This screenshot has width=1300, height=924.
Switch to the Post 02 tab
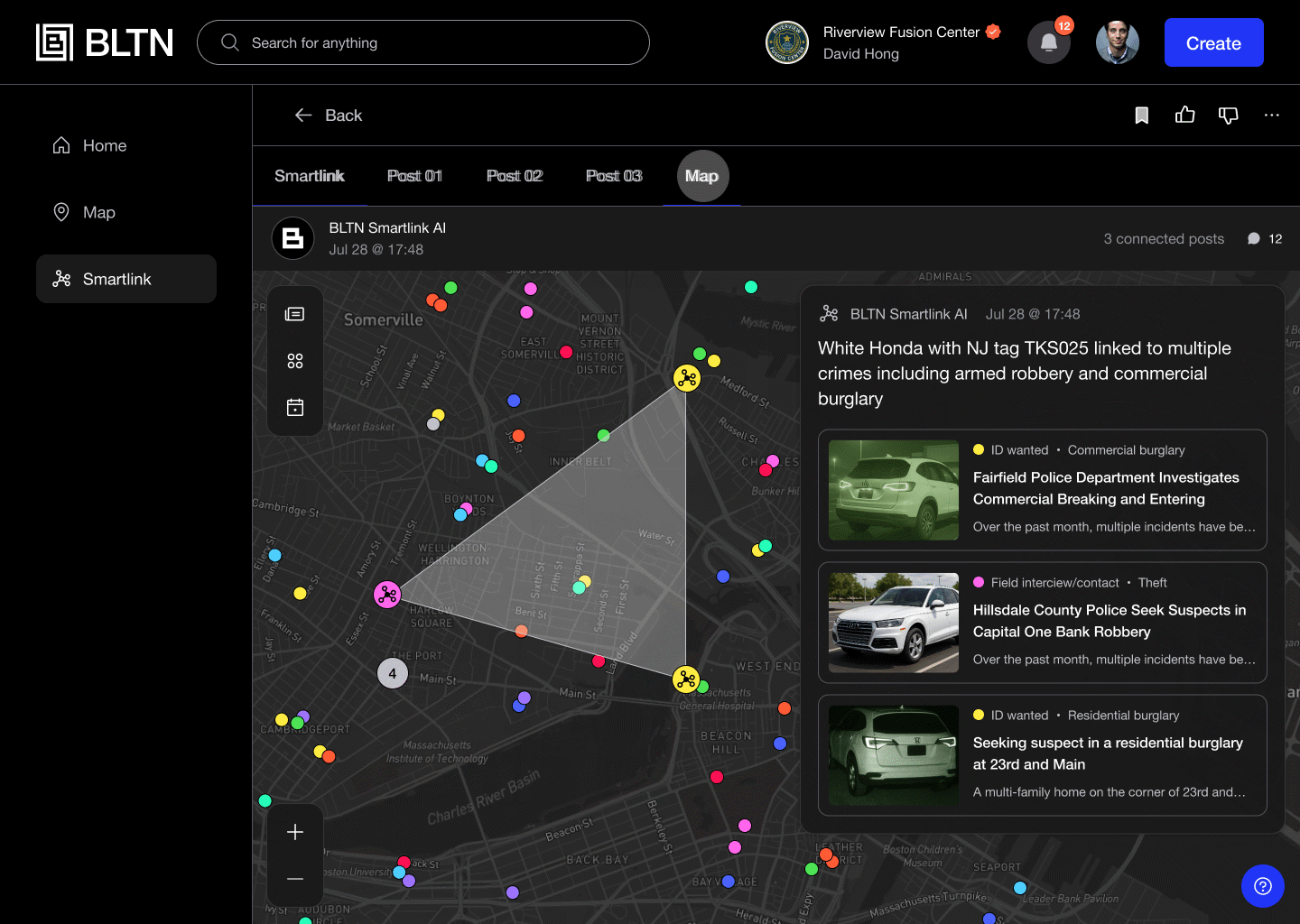coord(514,176)
